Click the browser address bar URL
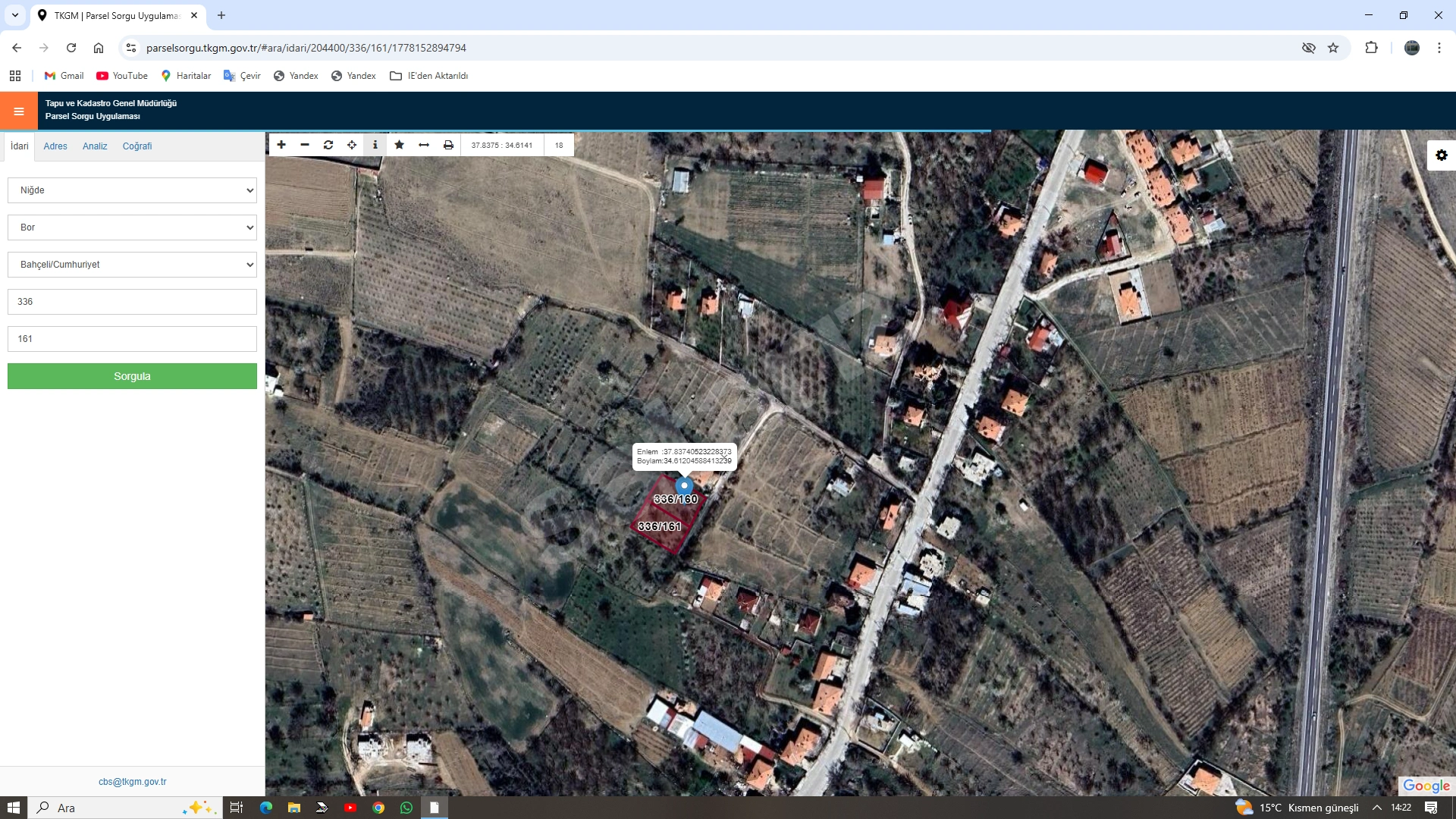Viewport: 1456px width, 819px height. [306, 48]
